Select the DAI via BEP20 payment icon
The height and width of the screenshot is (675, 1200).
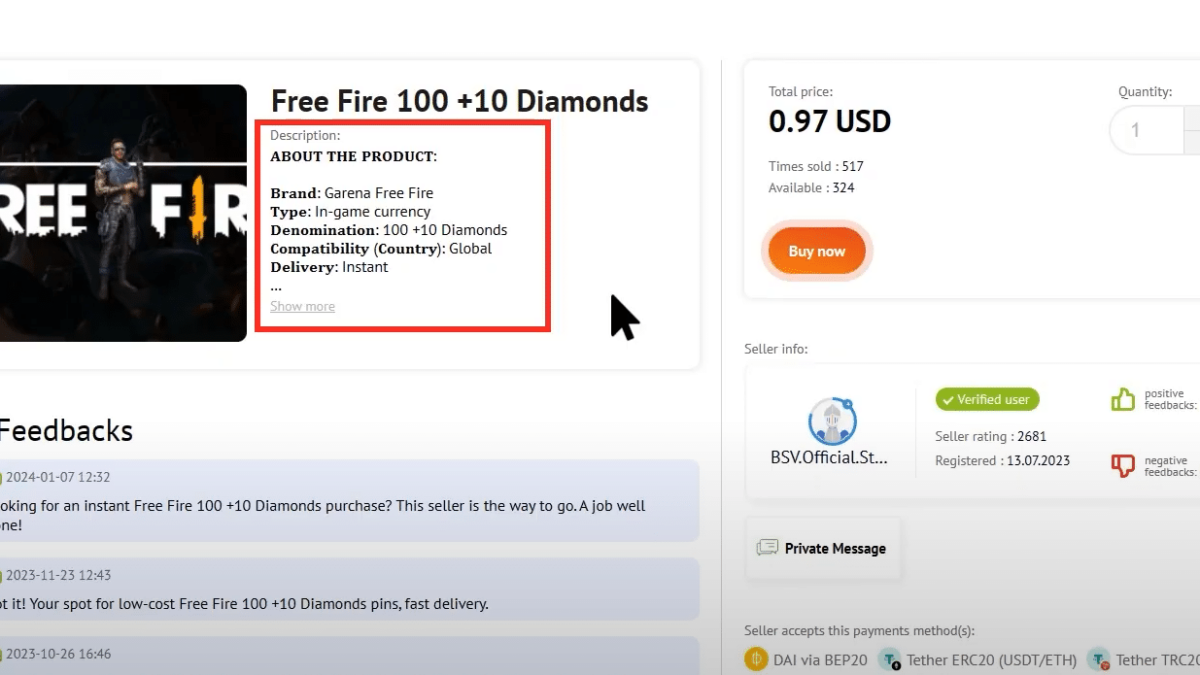pyautogui.click(x=755, y=660)
